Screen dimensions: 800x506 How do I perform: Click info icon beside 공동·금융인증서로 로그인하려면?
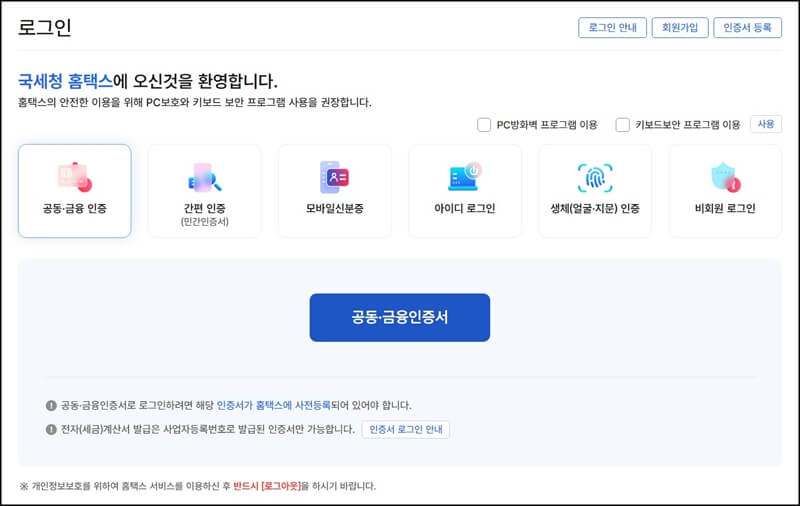[x=51, y=406]
